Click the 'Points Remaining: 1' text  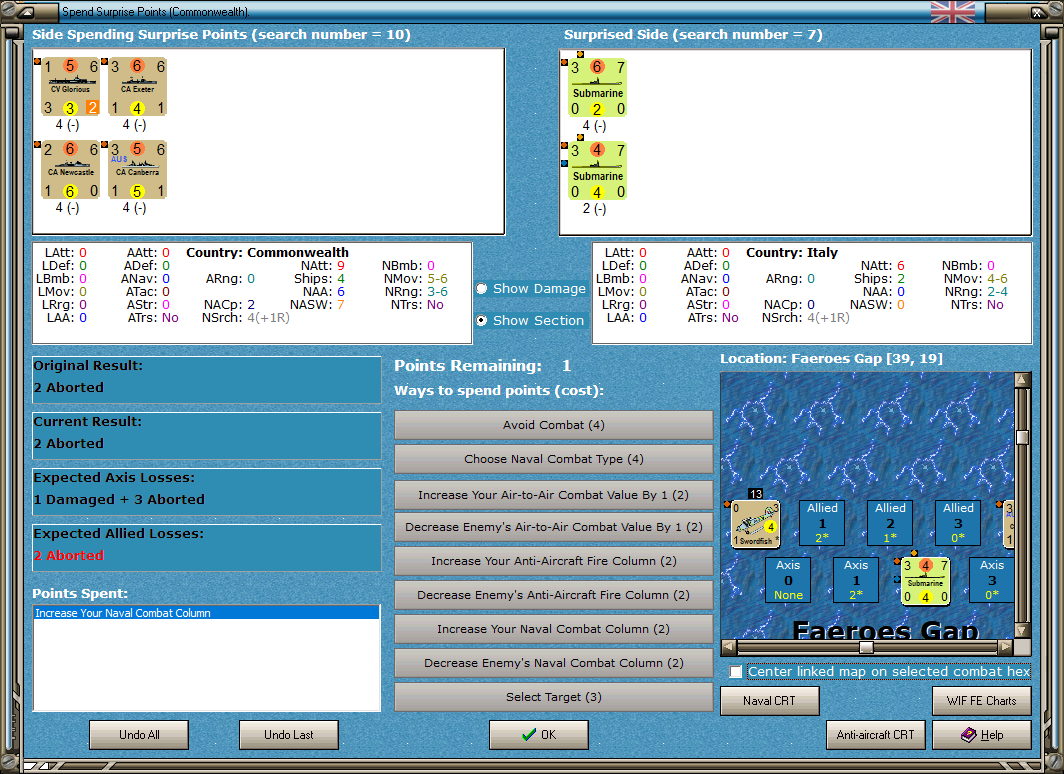point(482,366)
